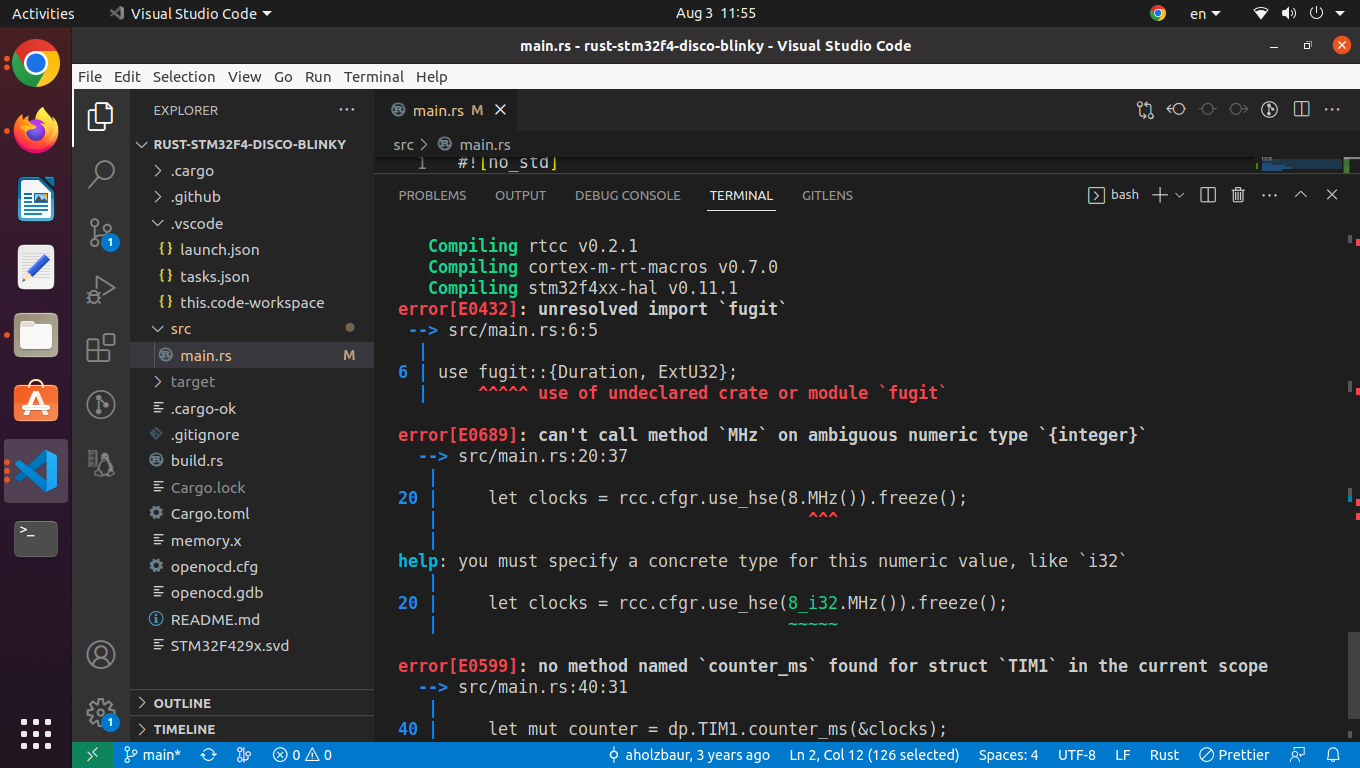Open the Run and Debug view
This screenshot has width=1360, height=768.
(x=100, y=290)
